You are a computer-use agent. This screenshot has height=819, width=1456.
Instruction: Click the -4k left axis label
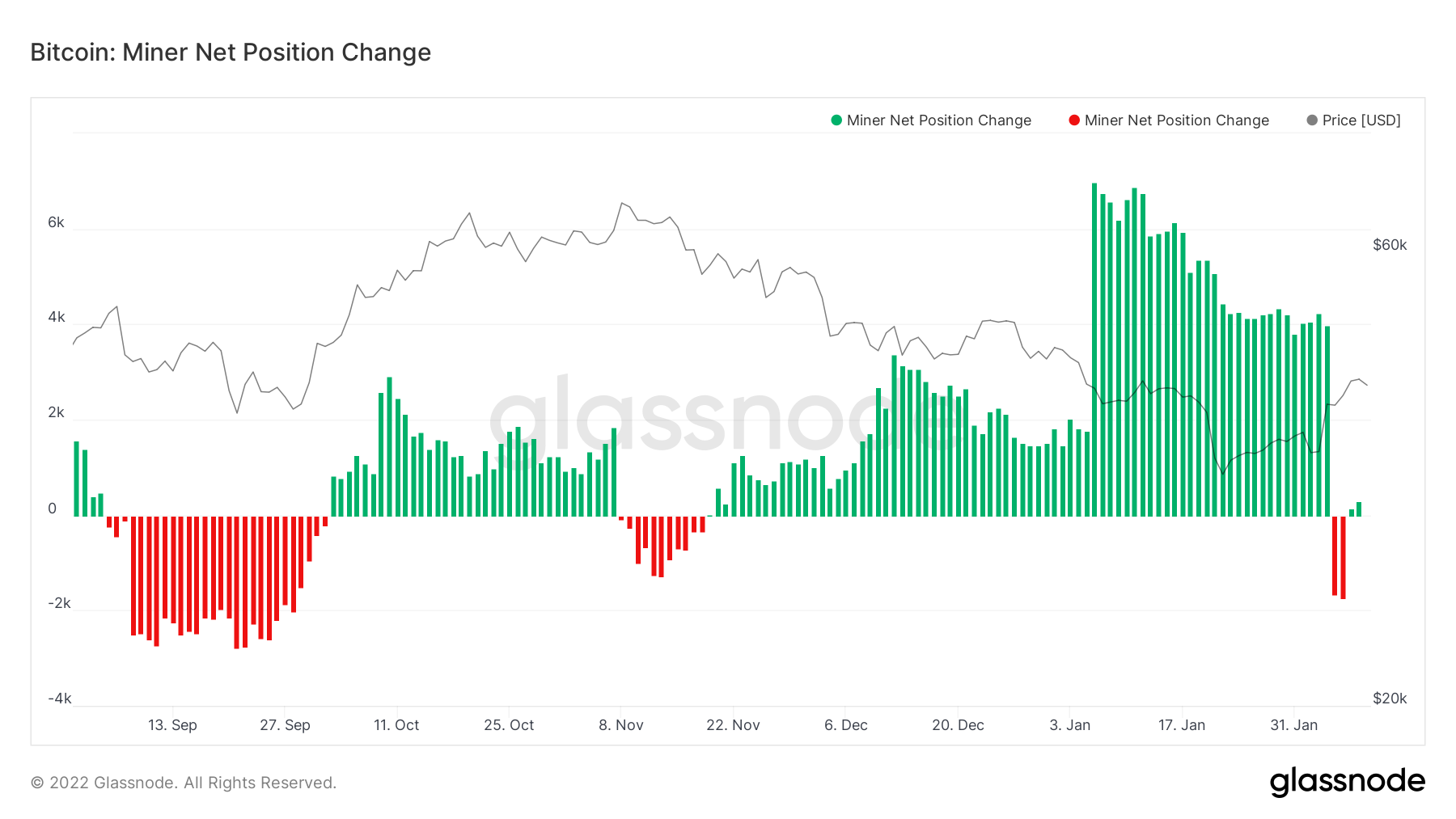click(59, 699)
